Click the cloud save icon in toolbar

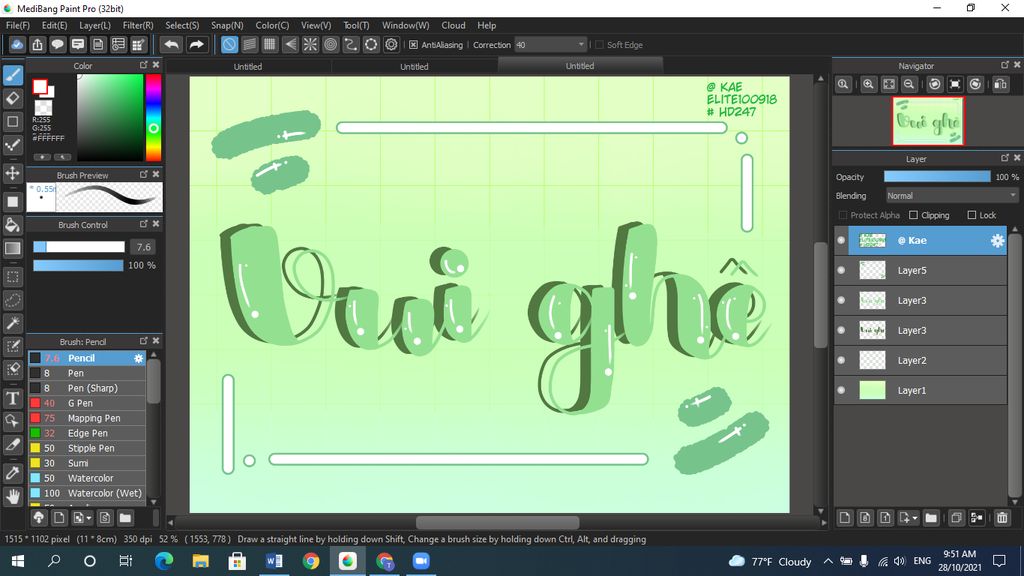point(17,44)
